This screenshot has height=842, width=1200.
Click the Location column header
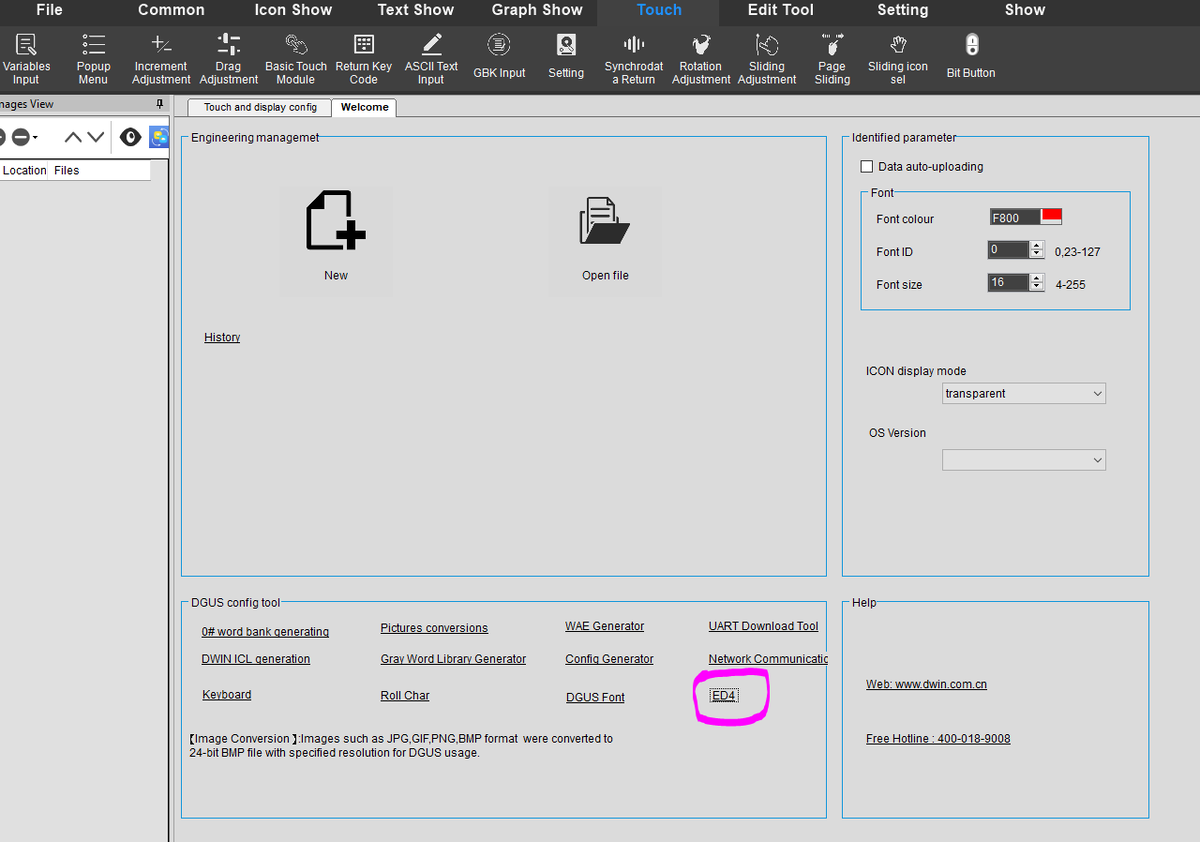pos(25,171)
